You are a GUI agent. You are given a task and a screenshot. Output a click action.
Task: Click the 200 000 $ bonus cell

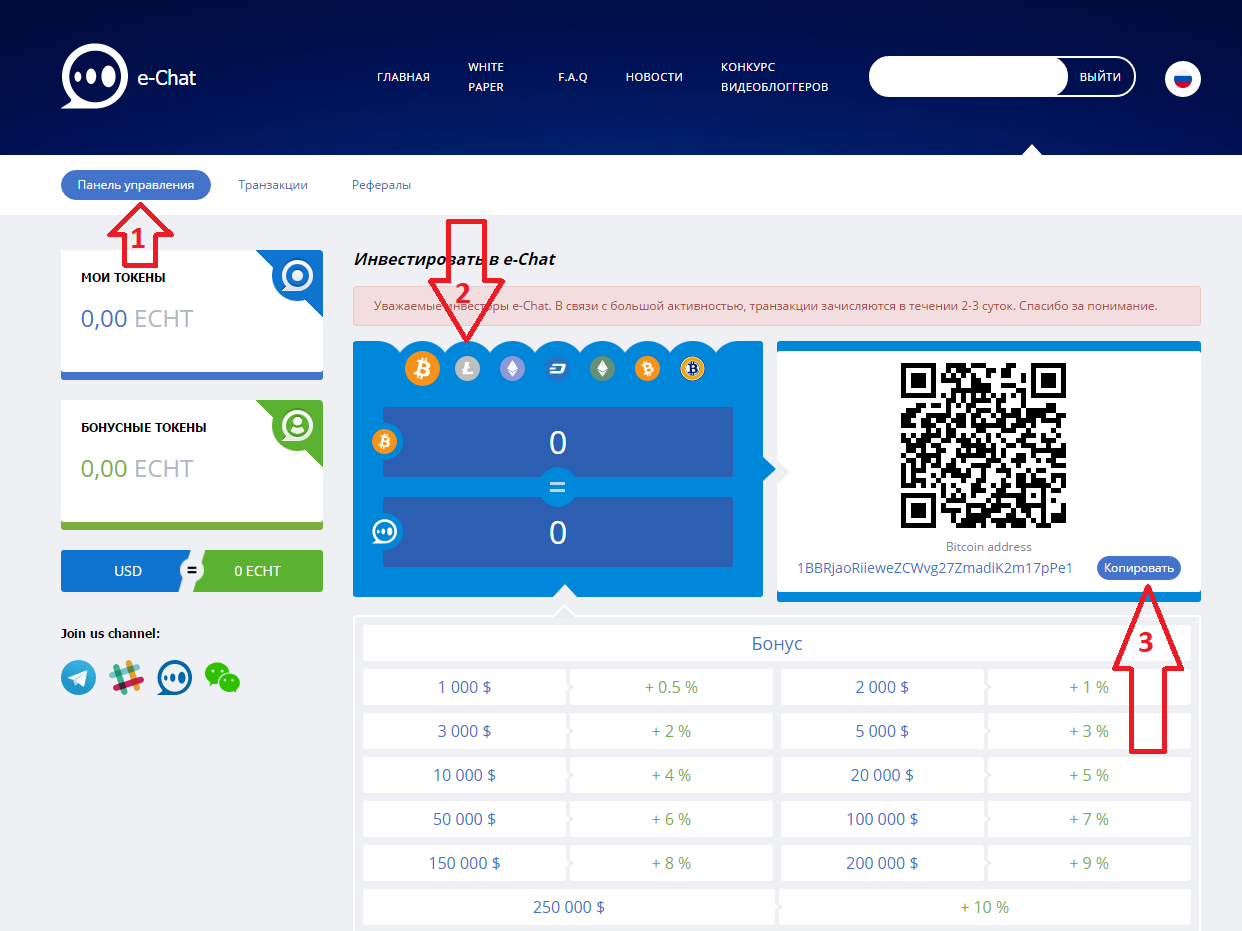(x=882, y=863)
